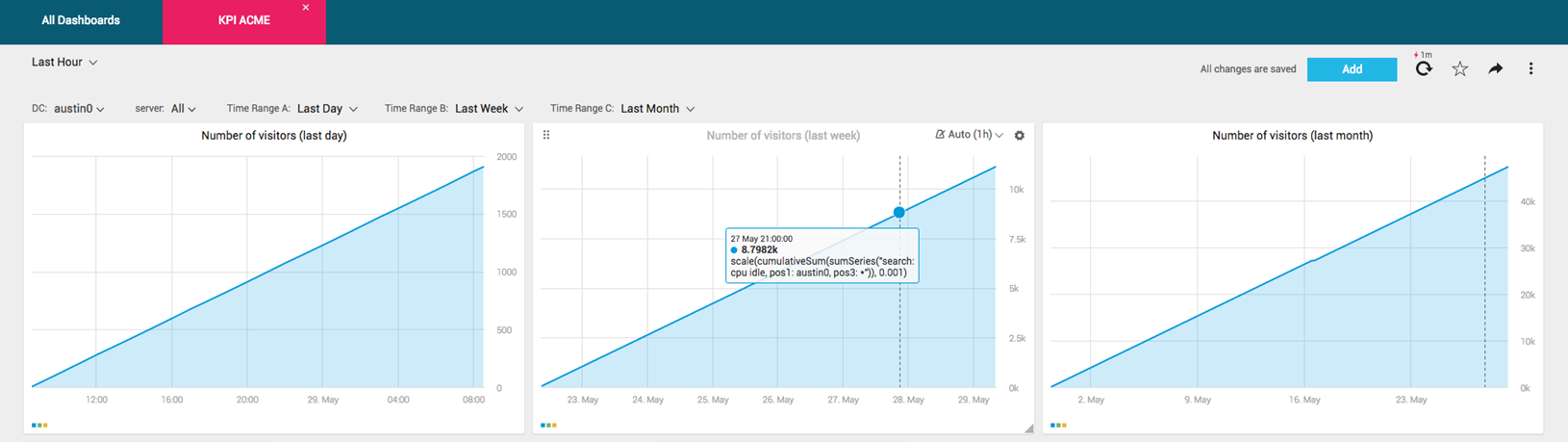1568x442 pixels.
Task: Open the Auto (1h) resolution dropdown
Action: coord(970,135)
